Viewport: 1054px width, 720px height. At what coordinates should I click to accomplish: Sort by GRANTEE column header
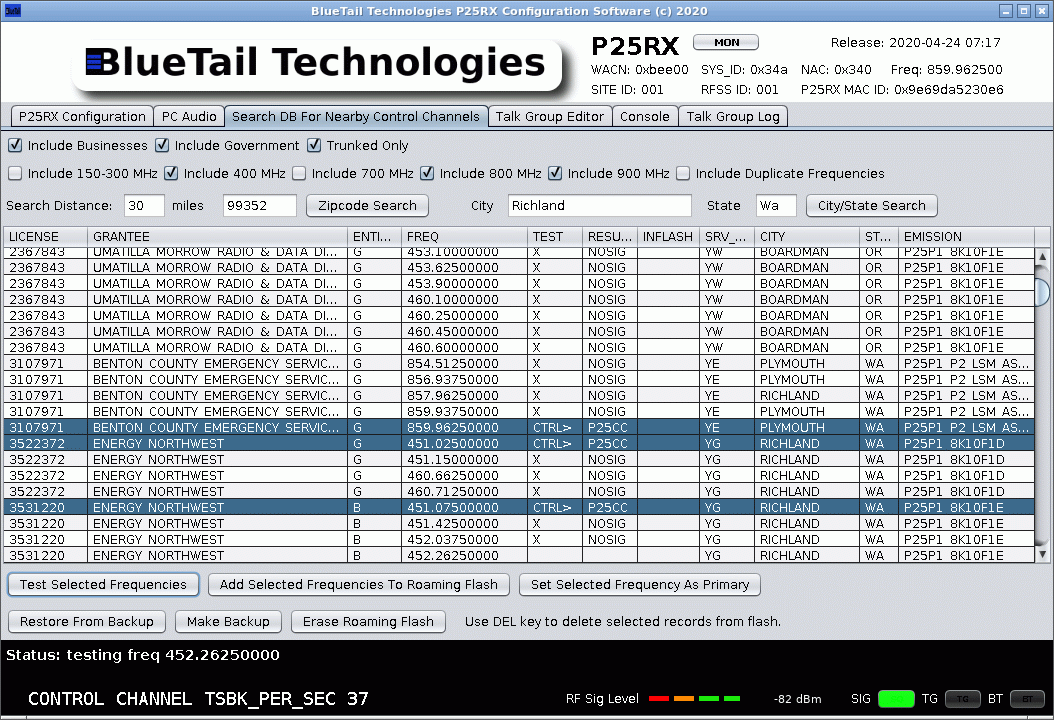[217, 237]
